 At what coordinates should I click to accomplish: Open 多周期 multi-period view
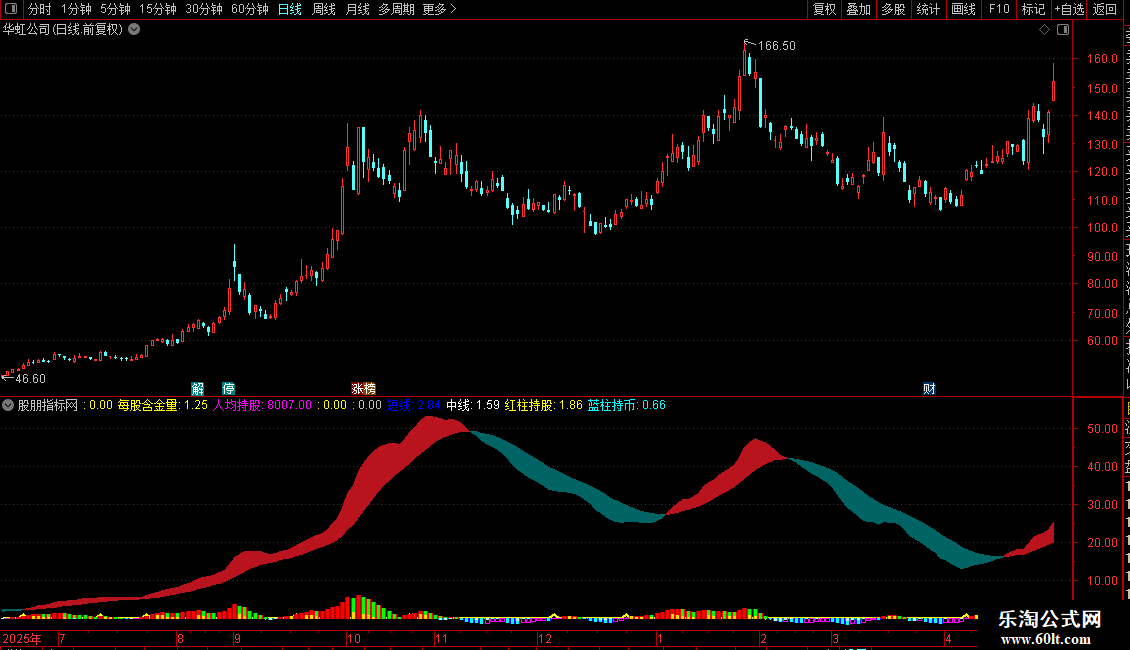(x=396, y=9)
